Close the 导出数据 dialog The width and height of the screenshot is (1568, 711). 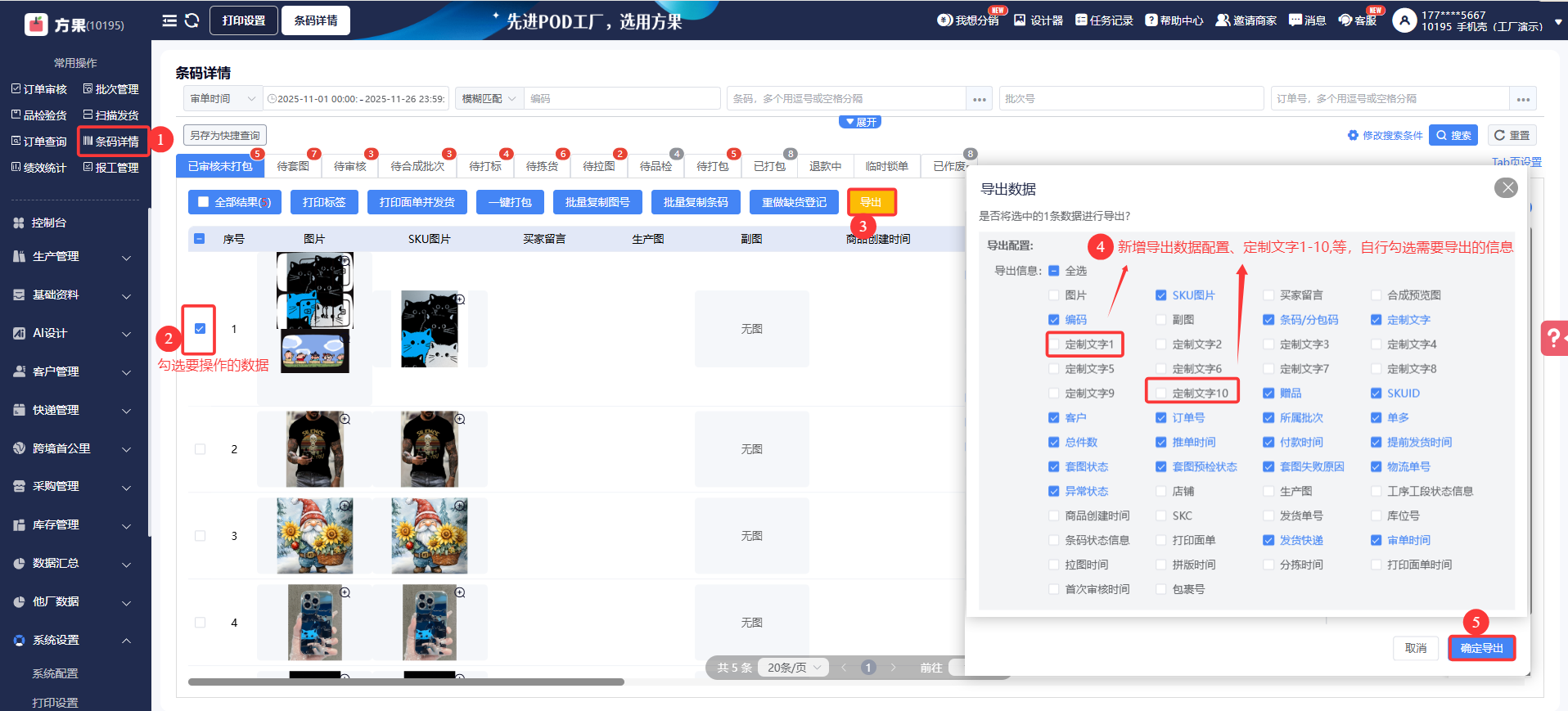[1506, 188]
